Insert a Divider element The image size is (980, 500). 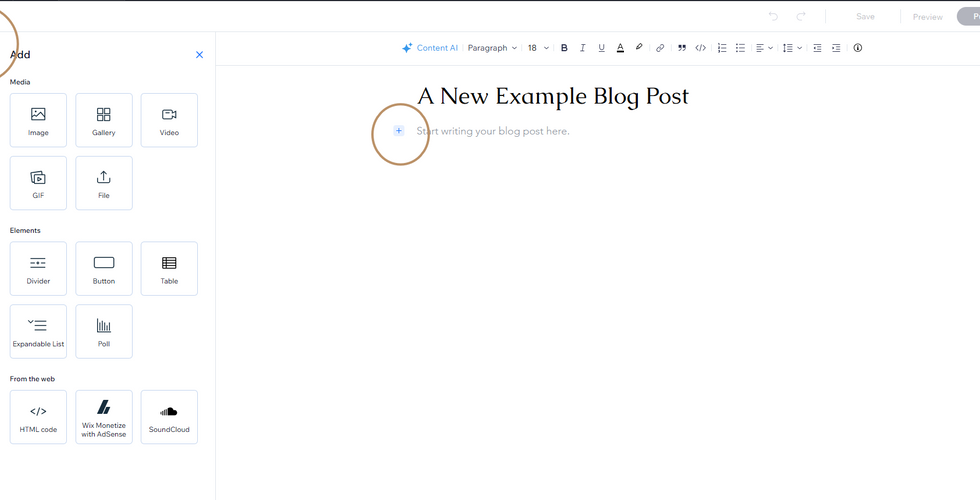click(38, 269)
